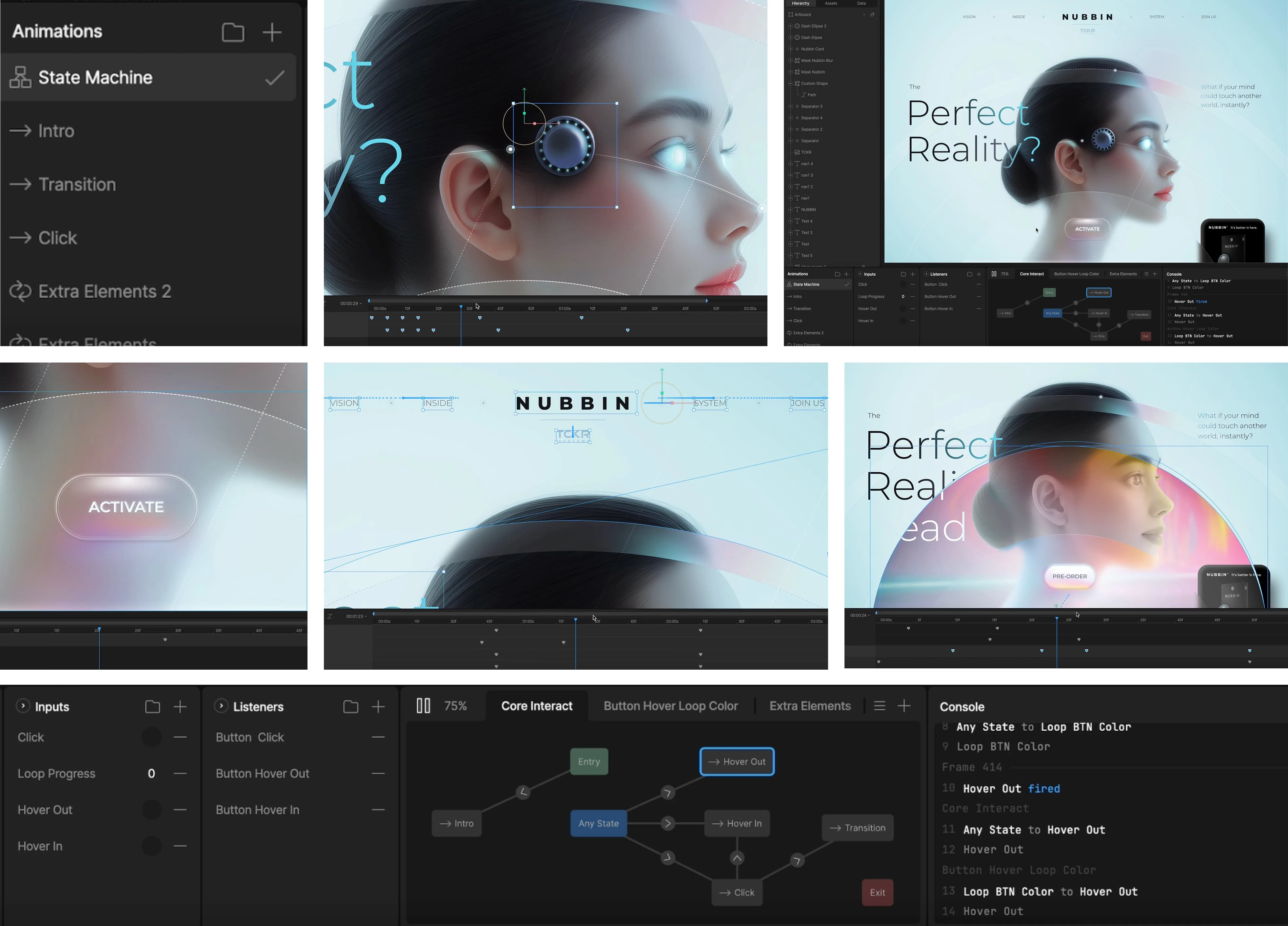Select Any State node in the enlarged state graph
This screenshot has width=1288, height=926.
pyautogui.click(x=599, y=823)
